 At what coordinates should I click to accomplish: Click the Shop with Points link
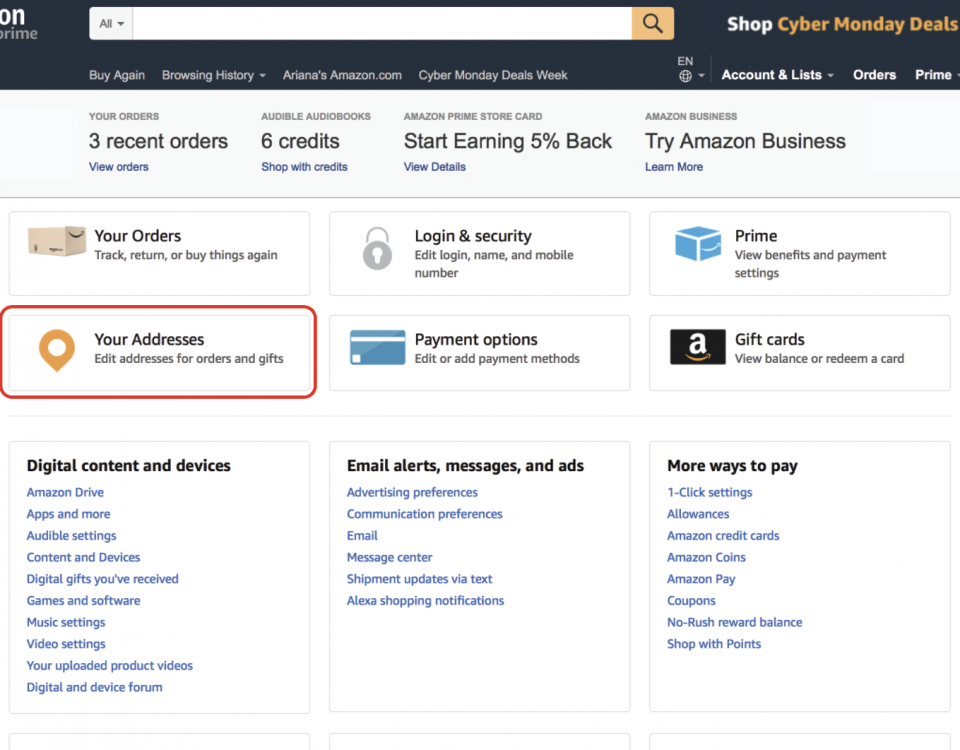(714, 643)
